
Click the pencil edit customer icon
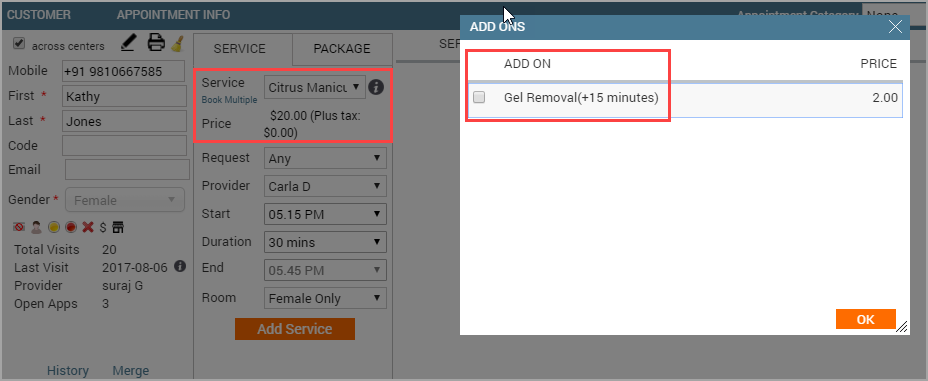(128, 43)
